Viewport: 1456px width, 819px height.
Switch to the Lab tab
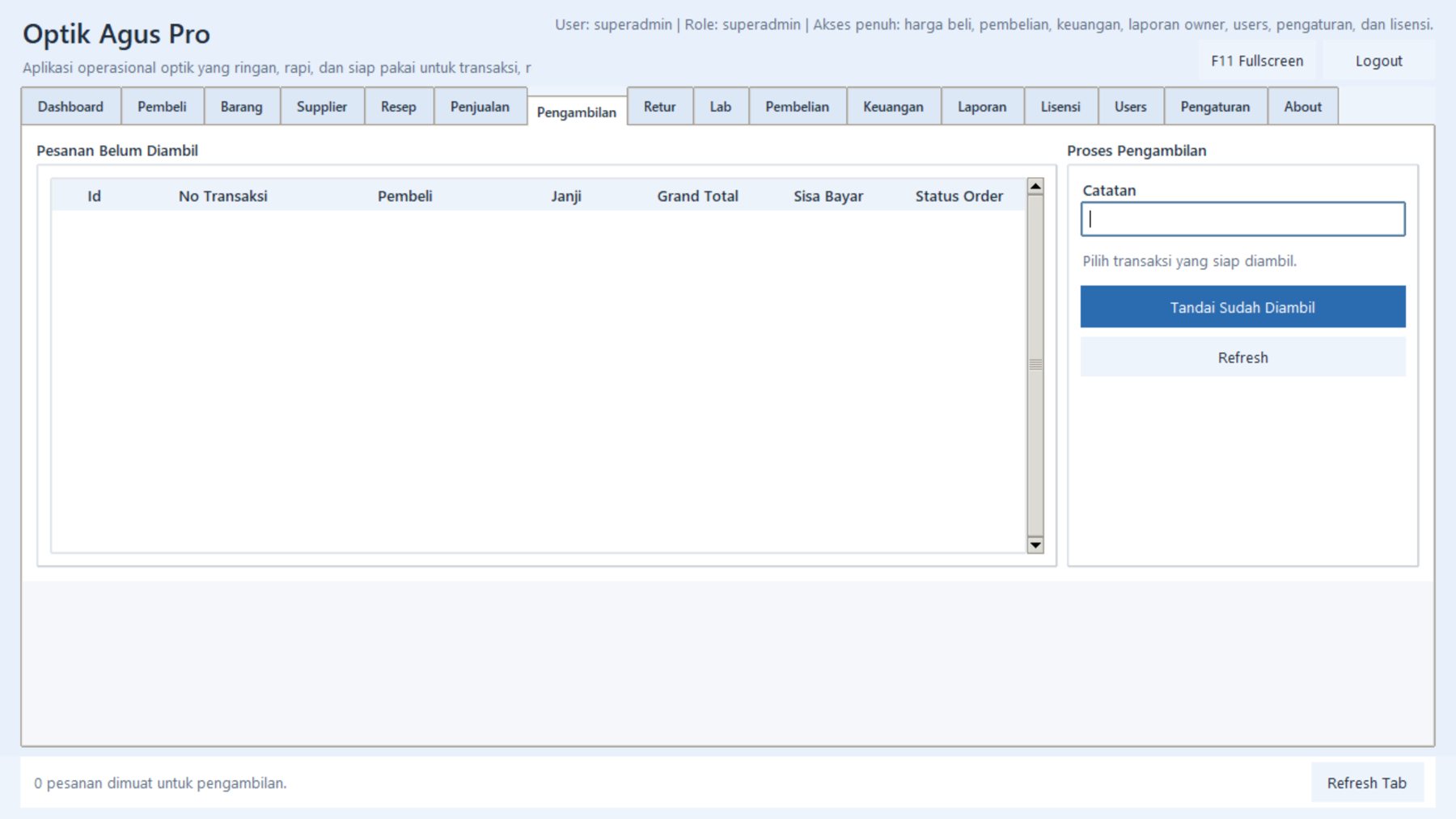pyautogui.click(x=720, y=107)
